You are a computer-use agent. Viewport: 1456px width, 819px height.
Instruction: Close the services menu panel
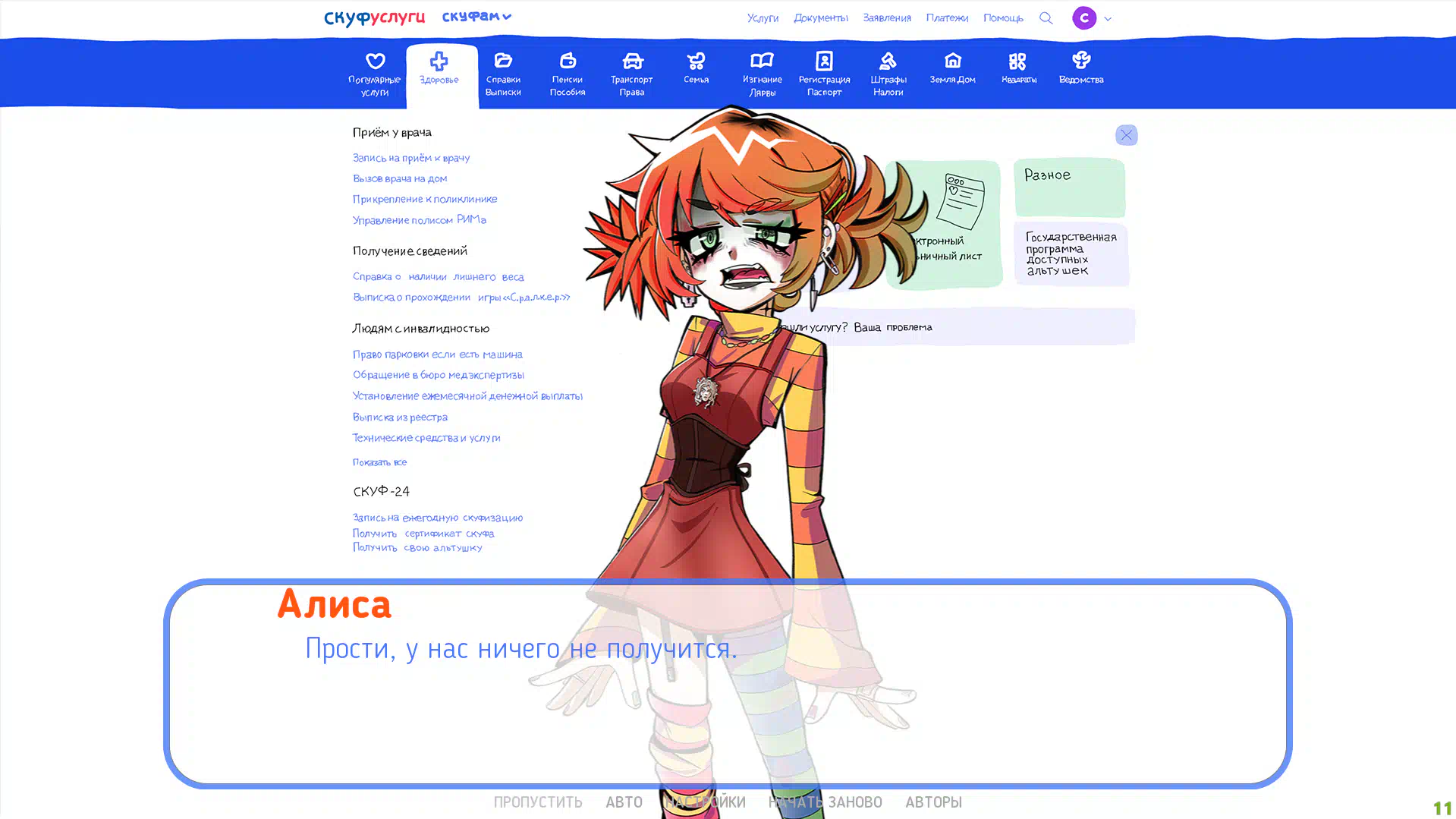1126,135
